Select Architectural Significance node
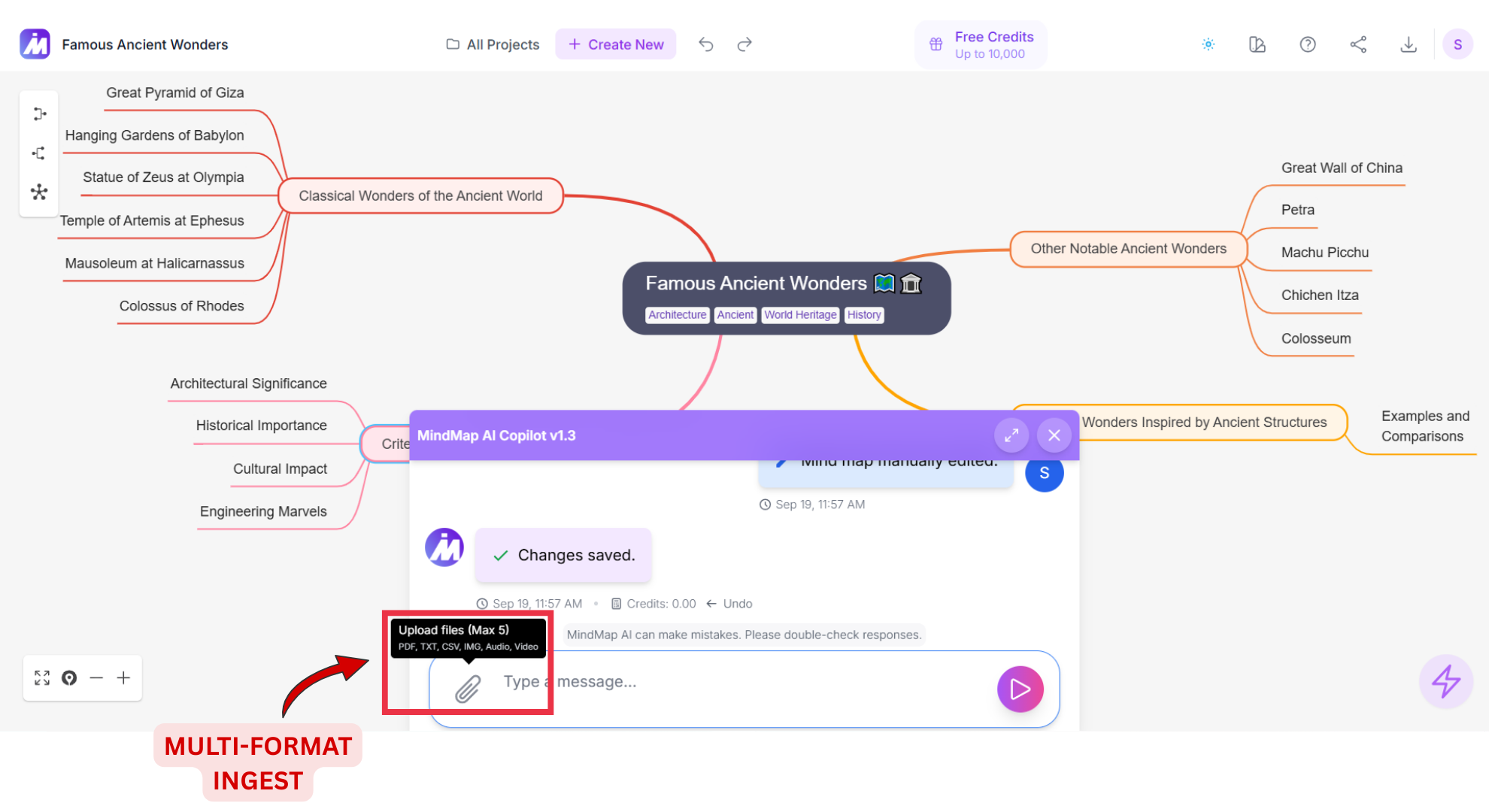This screenshot has width=1489, height=812. pyautogui.click(x=248, y=383)
